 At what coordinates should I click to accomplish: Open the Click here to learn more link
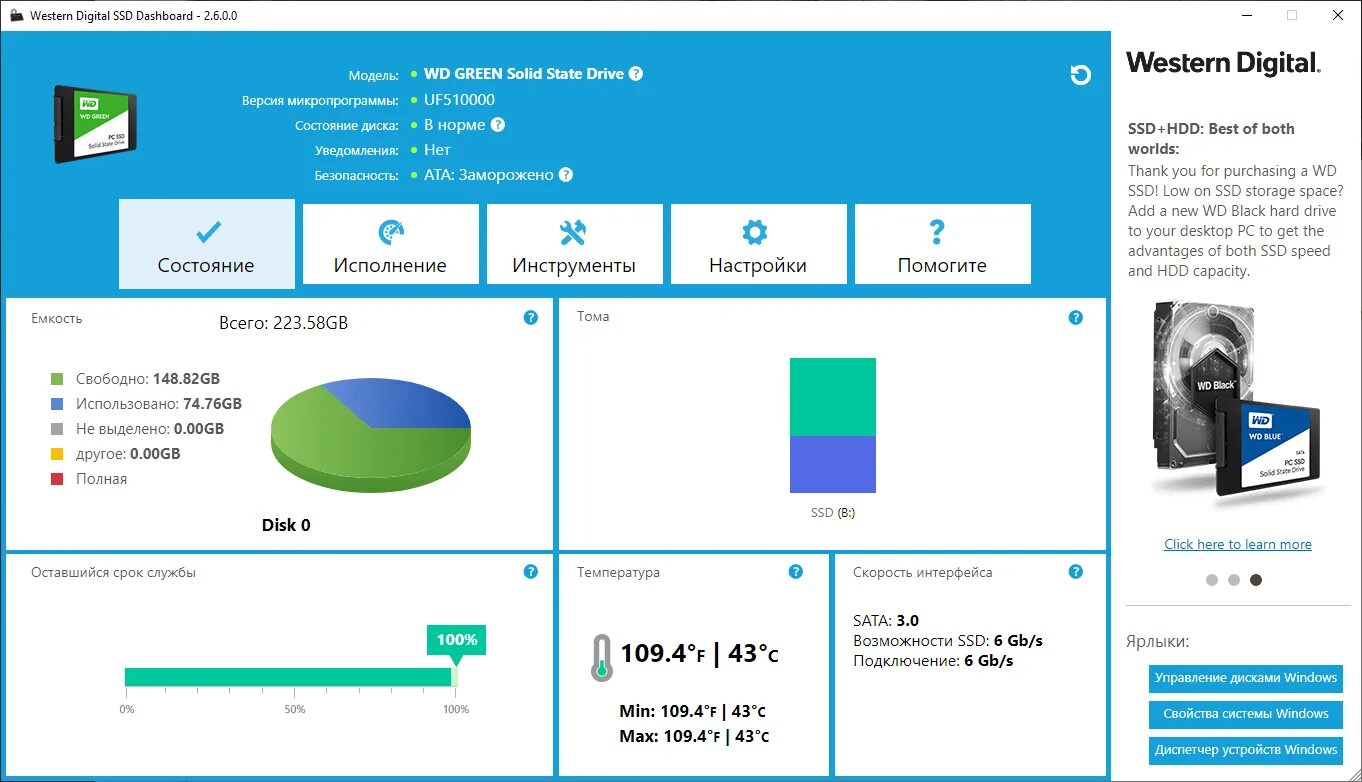click(x=1238, y=543)
